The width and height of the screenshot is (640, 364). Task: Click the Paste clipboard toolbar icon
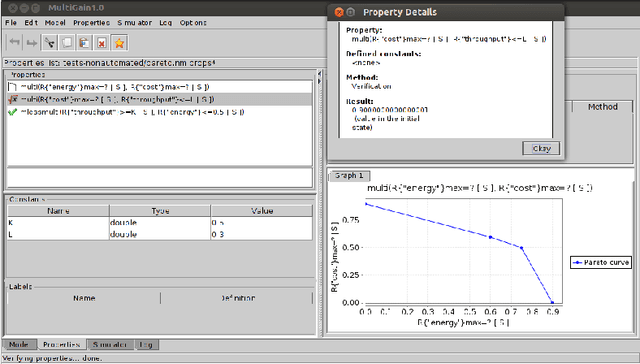click(x=84, y=42)
